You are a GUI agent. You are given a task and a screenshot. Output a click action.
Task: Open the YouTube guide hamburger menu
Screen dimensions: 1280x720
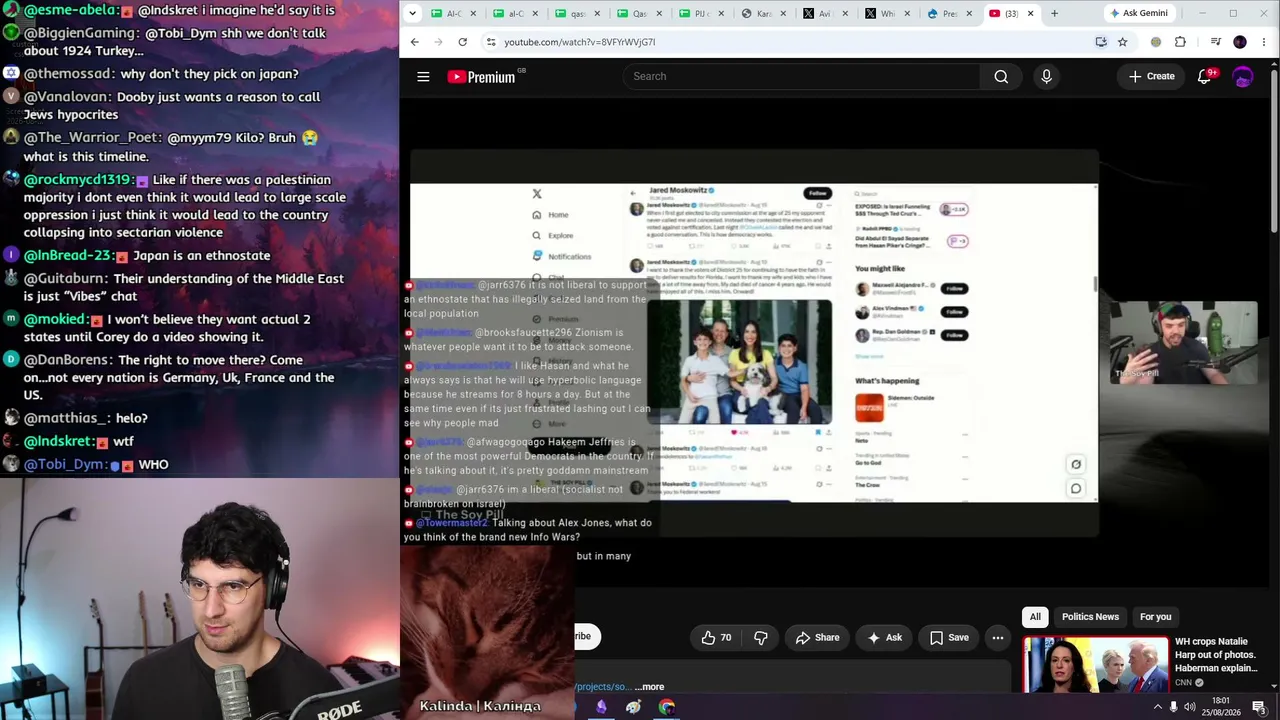[x=423, y=77]
